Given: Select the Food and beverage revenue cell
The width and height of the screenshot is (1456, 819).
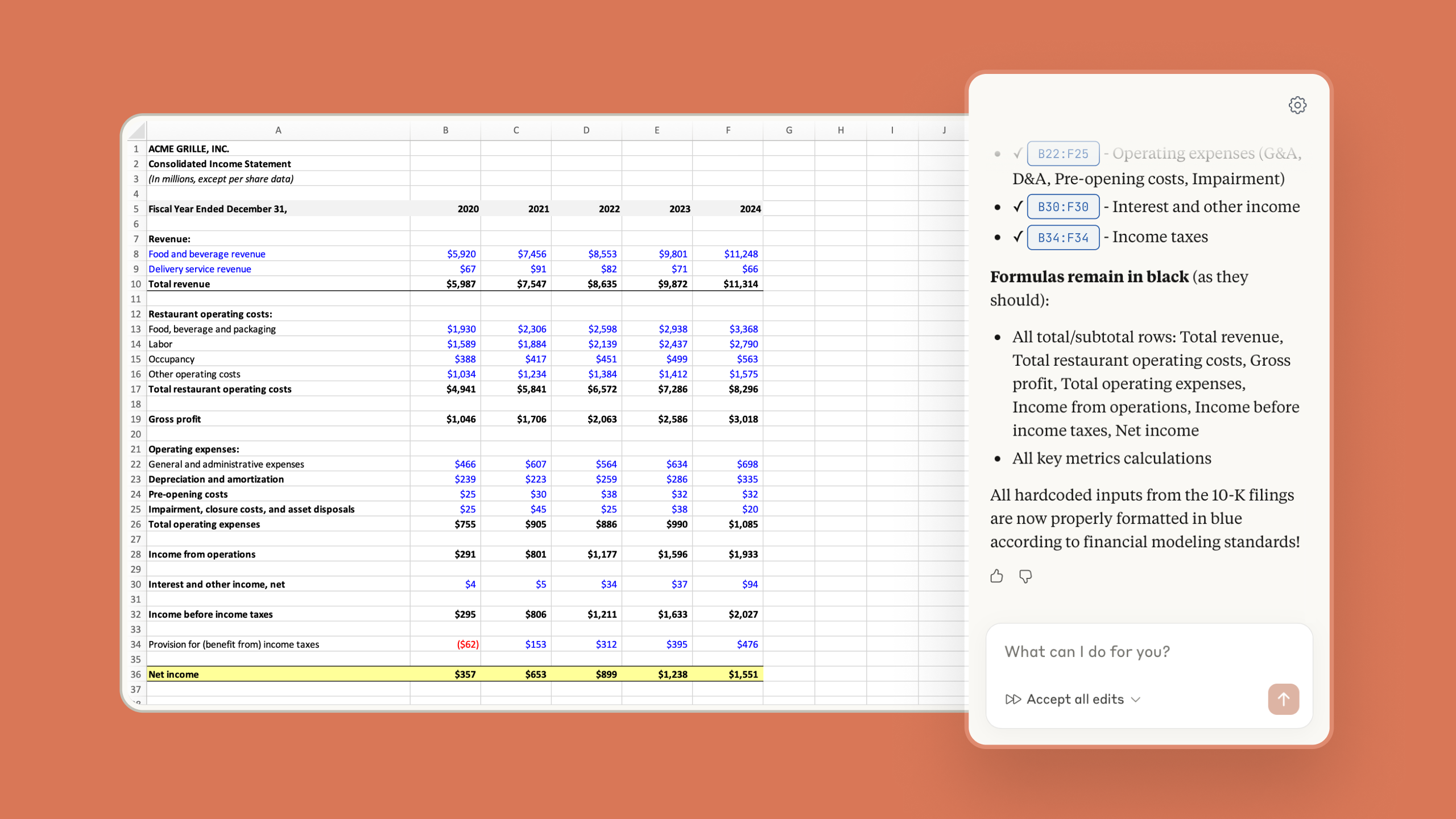Looking at the screenshot, I should coord(206,254).
